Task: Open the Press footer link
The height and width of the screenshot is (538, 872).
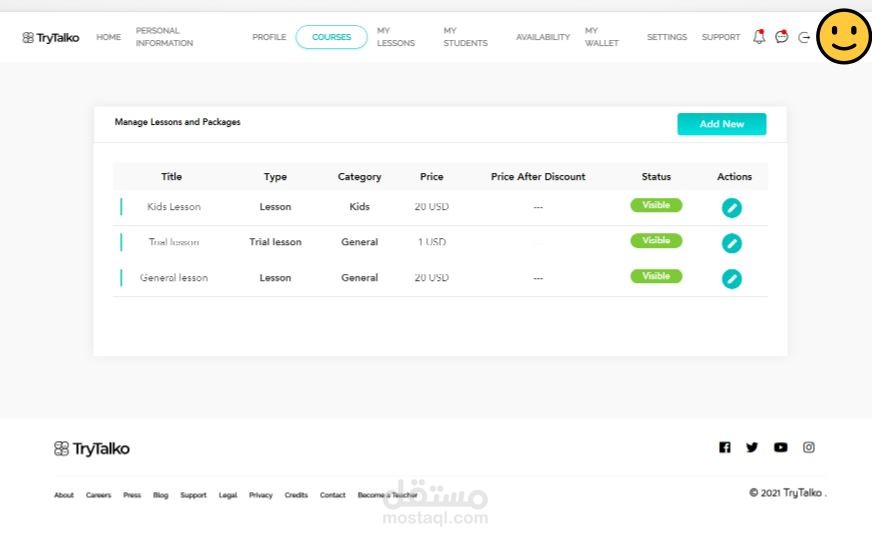Action: (132, 495)
